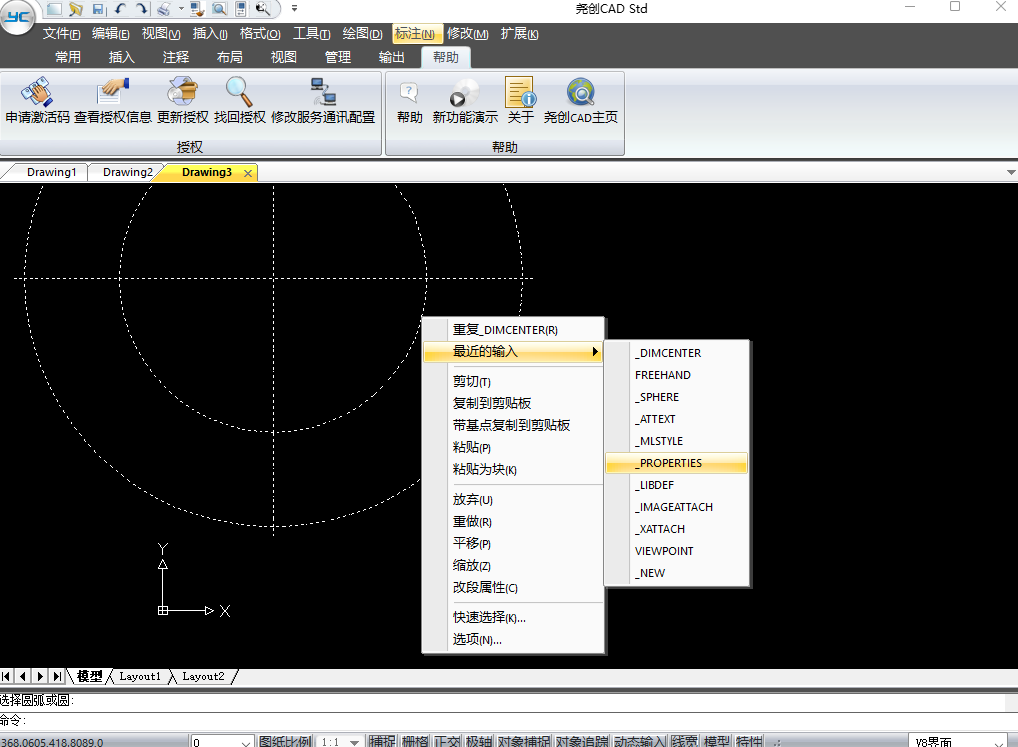Image resolution: width=1018 pixels, height=747 pixels.
Task: Open the 尧创CAD主页 homepage icon
Action: tap(580, 93)
